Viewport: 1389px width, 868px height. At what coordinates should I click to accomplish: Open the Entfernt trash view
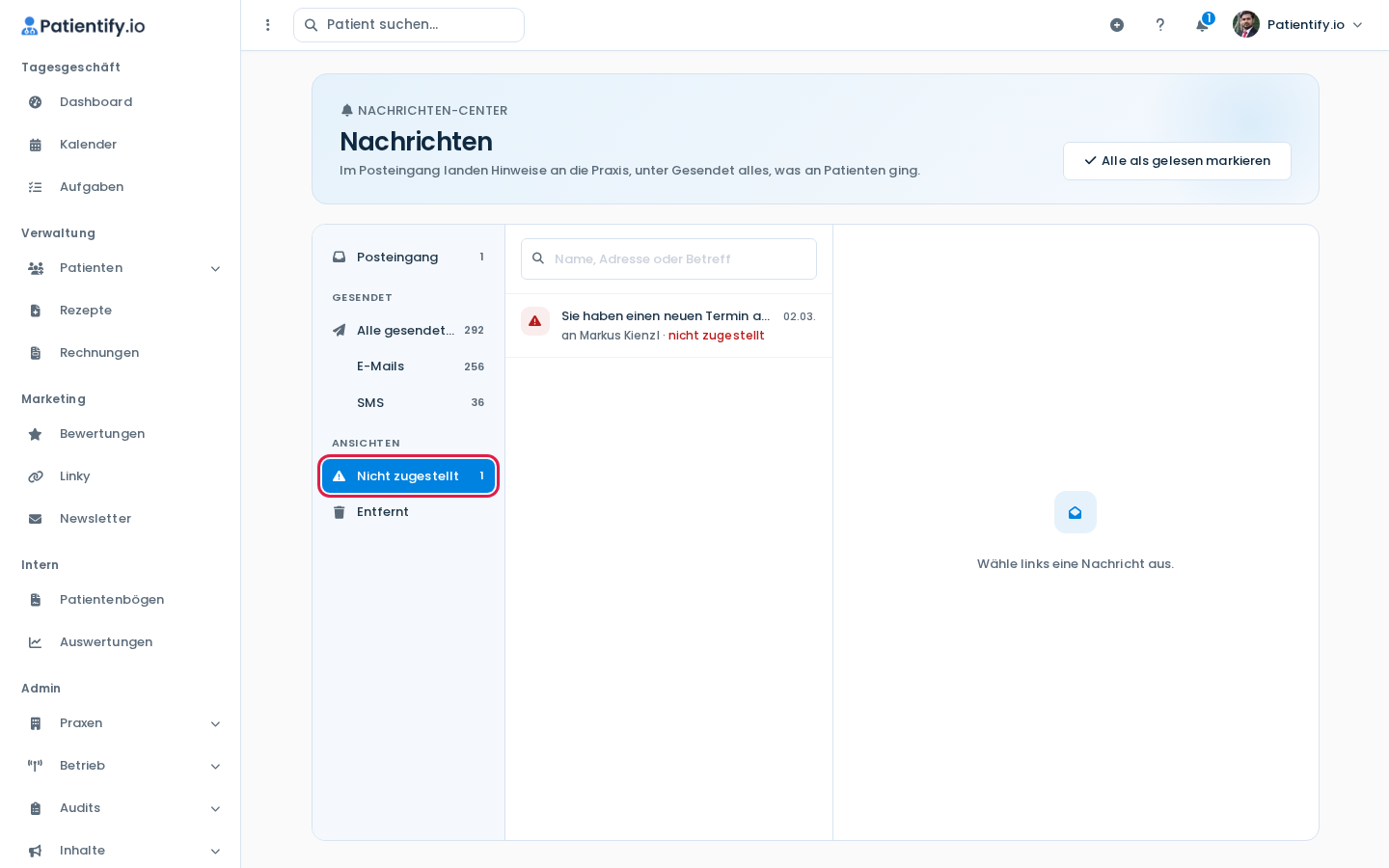tap(408, 512)
